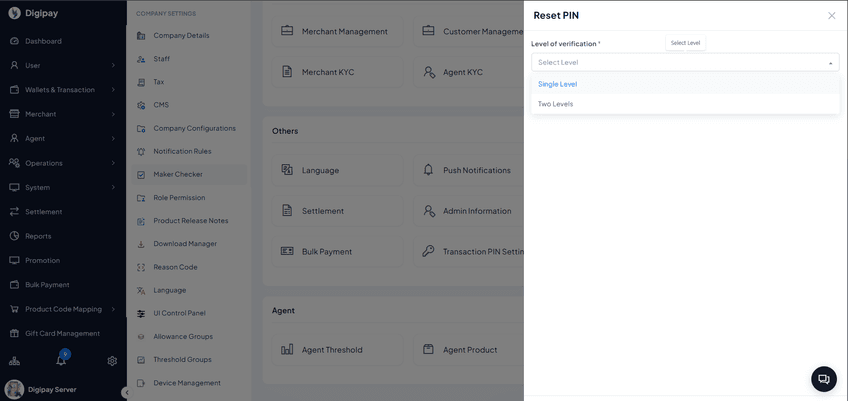Click the UI Control Panel sliders icon
This screenshot has height=401, width=848.
[141, 313]
